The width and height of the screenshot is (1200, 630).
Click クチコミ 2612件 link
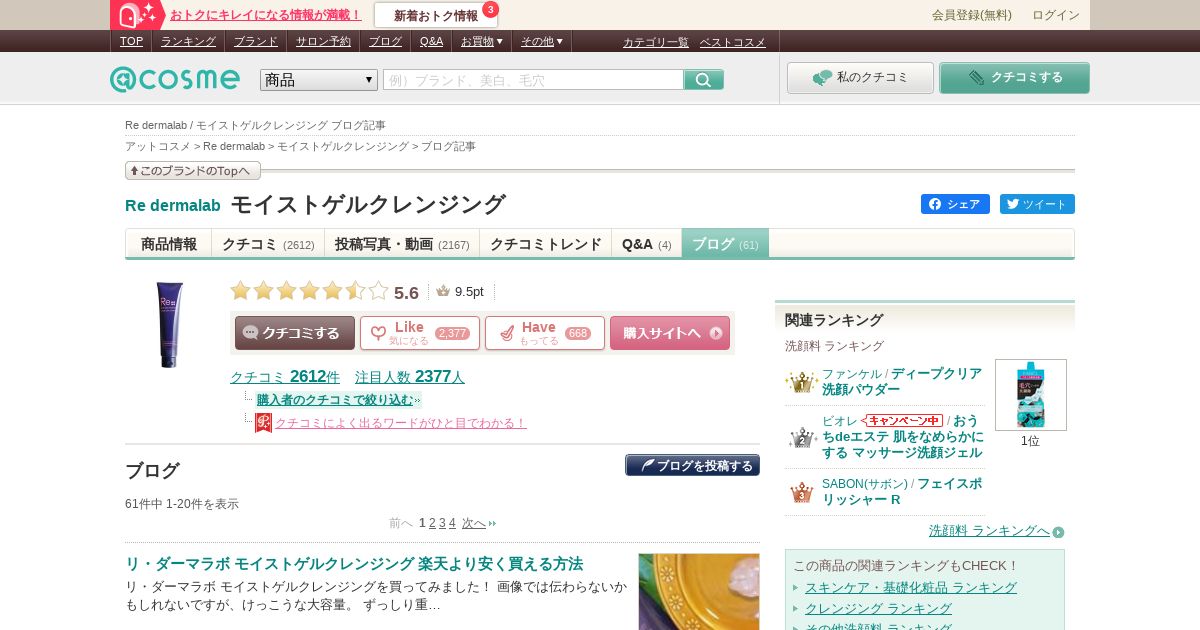(x=285, y=377)
